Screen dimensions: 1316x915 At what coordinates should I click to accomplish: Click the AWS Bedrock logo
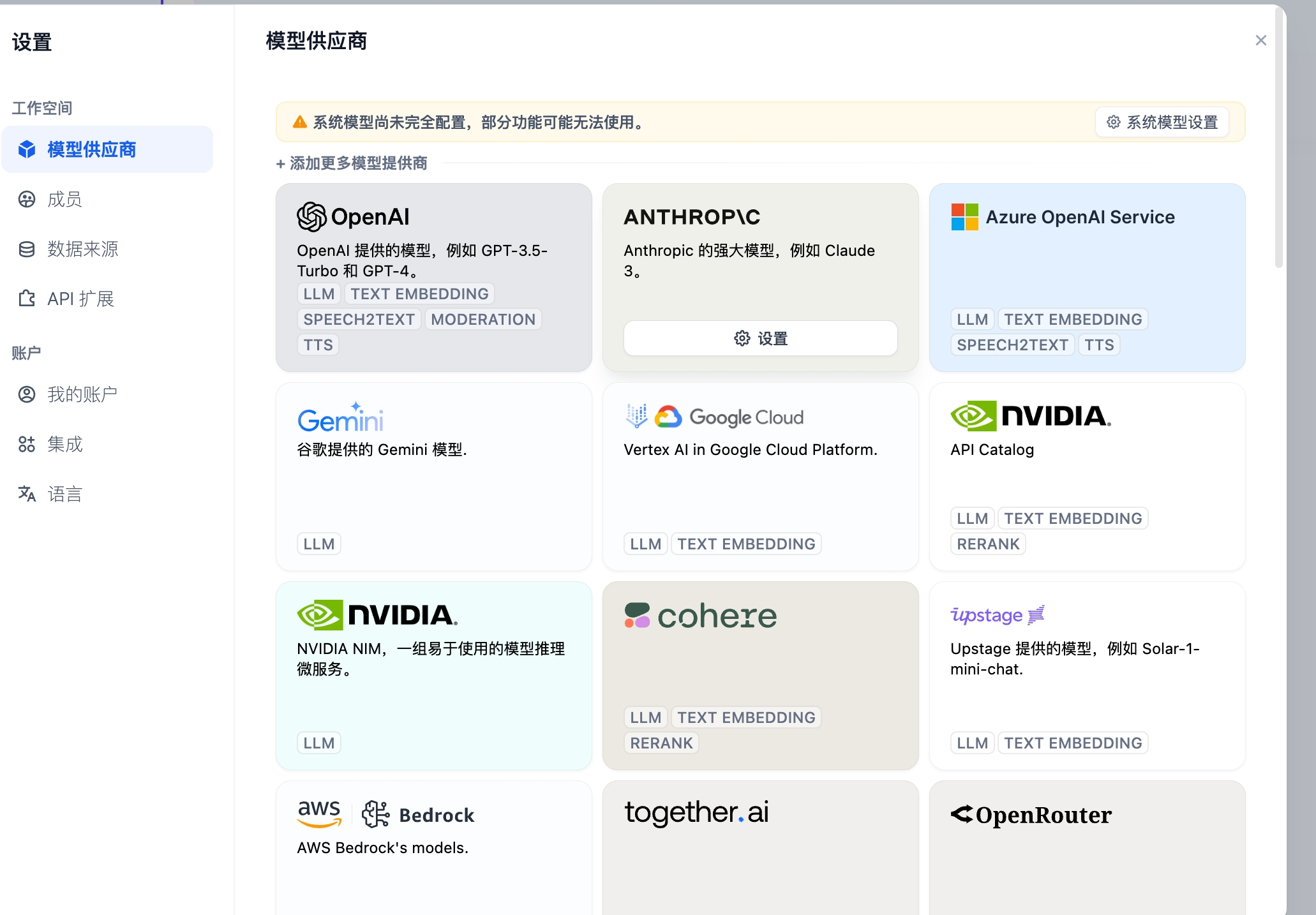coord(385,814)
